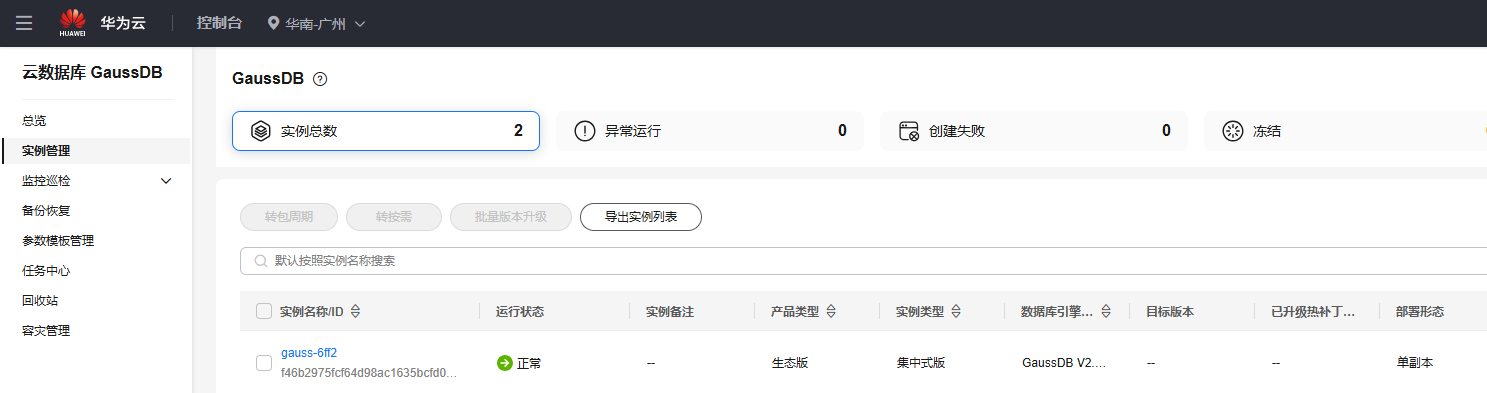
Task: Click the frozen snowflake icon
Action: [x=1233, y=131]
